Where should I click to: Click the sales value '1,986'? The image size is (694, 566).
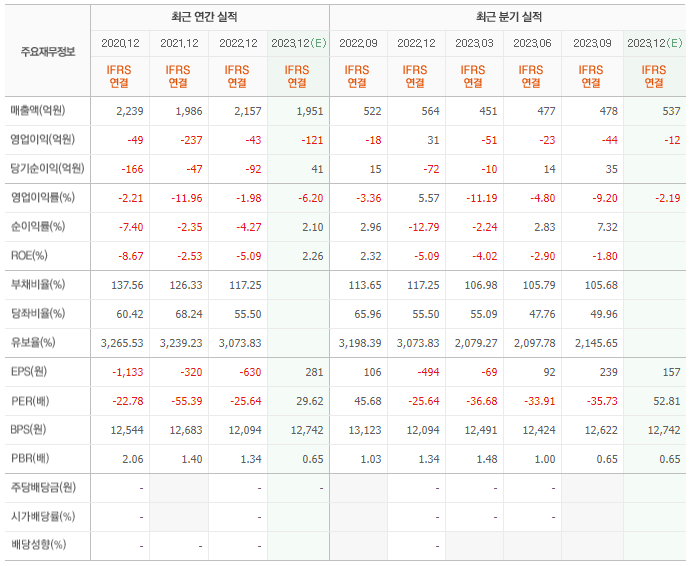click(189, 111)
